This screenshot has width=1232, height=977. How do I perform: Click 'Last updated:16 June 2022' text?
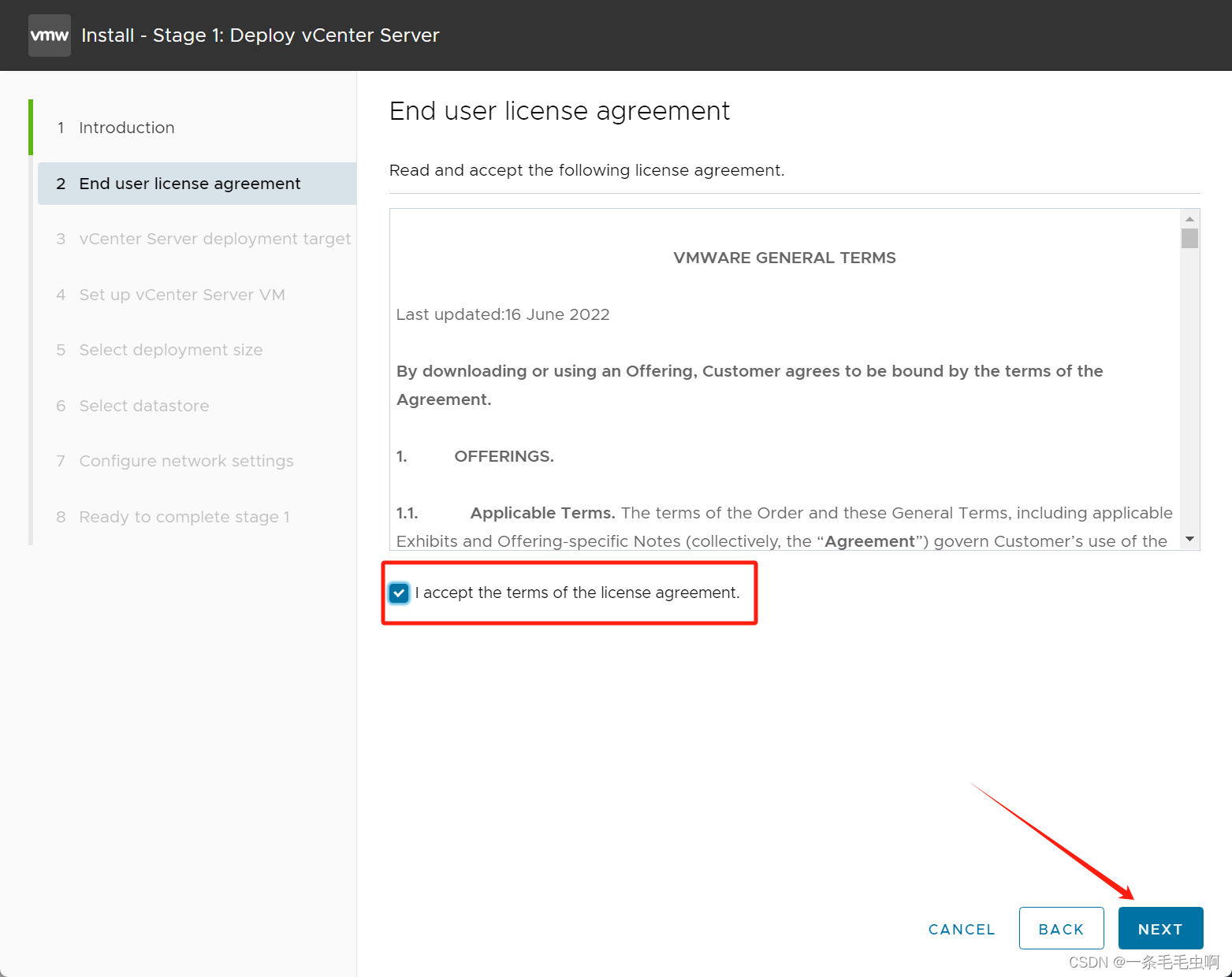[x=503, y=314]
